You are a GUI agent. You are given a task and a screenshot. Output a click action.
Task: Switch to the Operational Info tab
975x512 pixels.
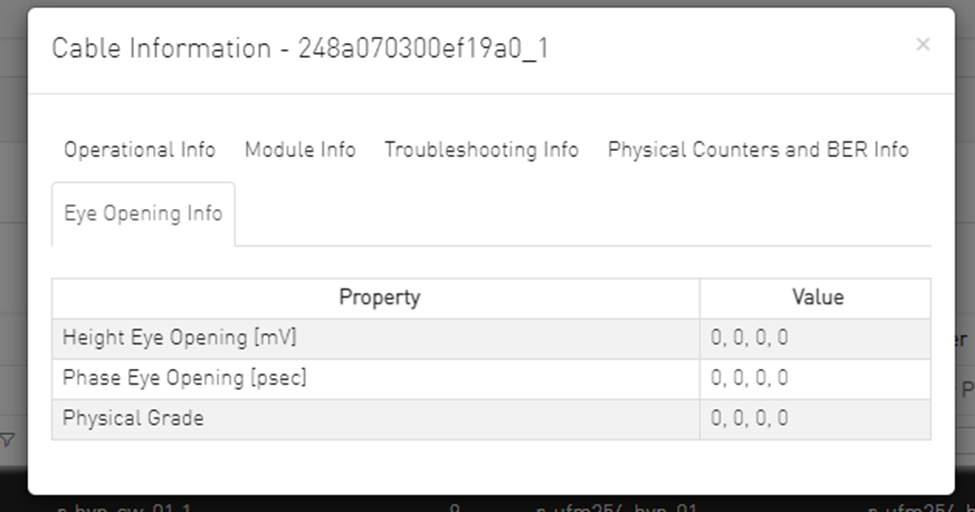tap(139, 150)
